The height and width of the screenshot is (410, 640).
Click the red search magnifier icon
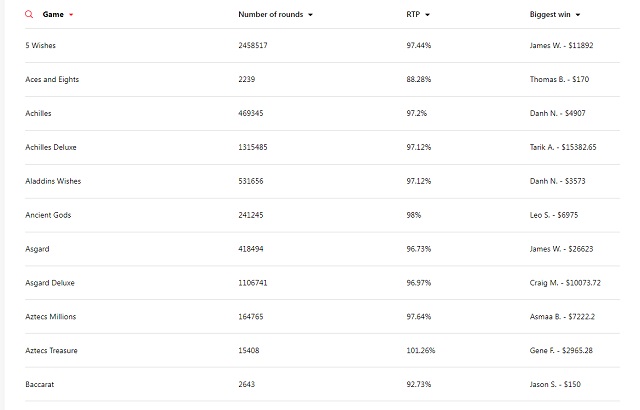[29, 14]
